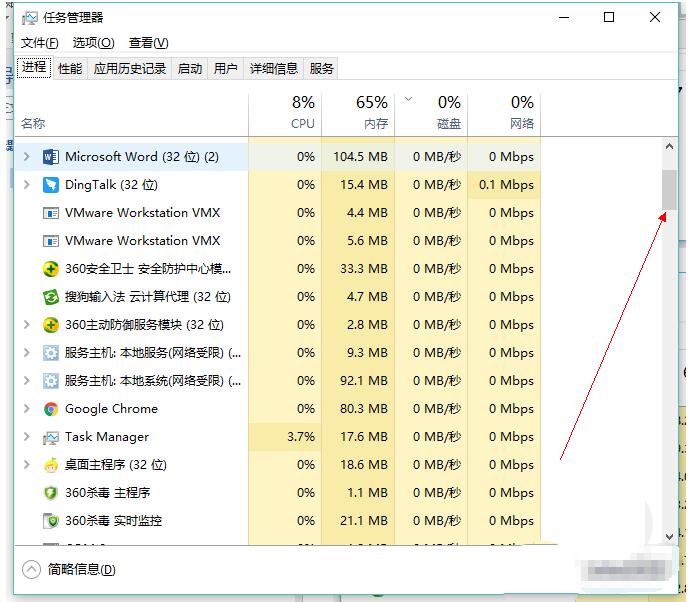Select the 360杀毒 主程序 process name
The width and height of the screenshot is (690, 602).
tap(108, 493)
